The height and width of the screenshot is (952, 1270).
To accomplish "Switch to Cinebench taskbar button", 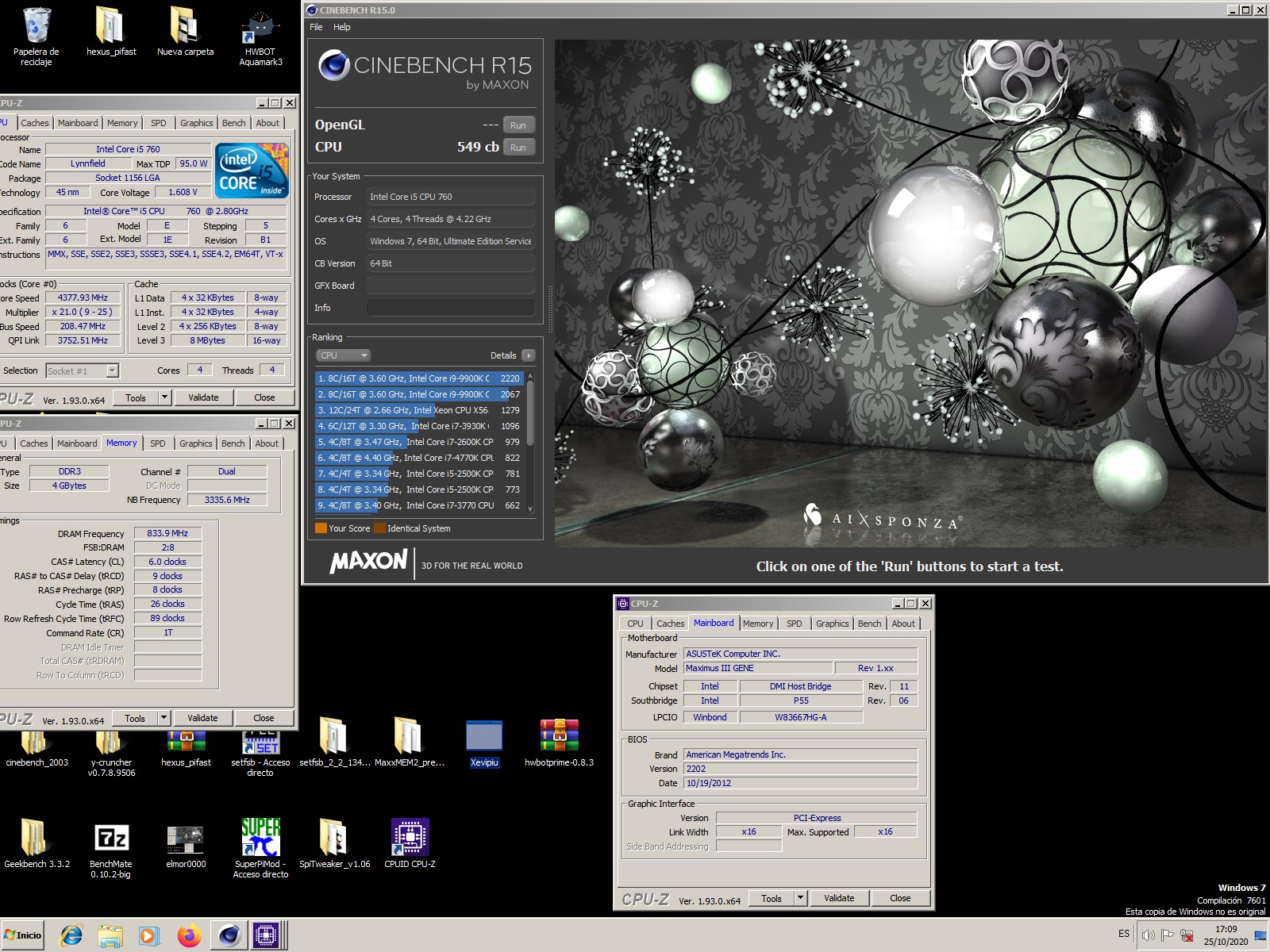I will [229, 935].
